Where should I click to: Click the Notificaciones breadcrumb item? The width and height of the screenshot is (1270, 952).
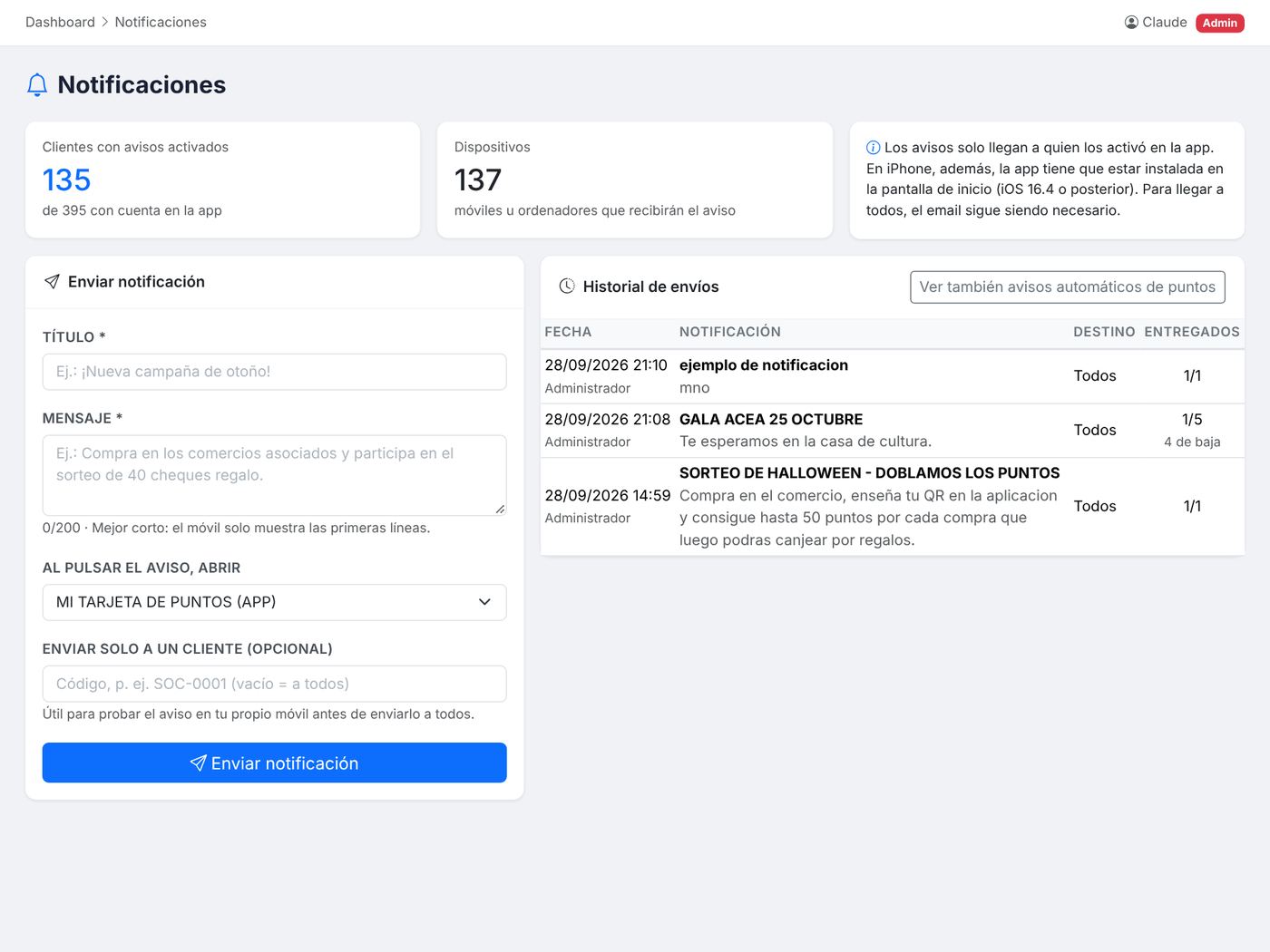click(161, 23)
